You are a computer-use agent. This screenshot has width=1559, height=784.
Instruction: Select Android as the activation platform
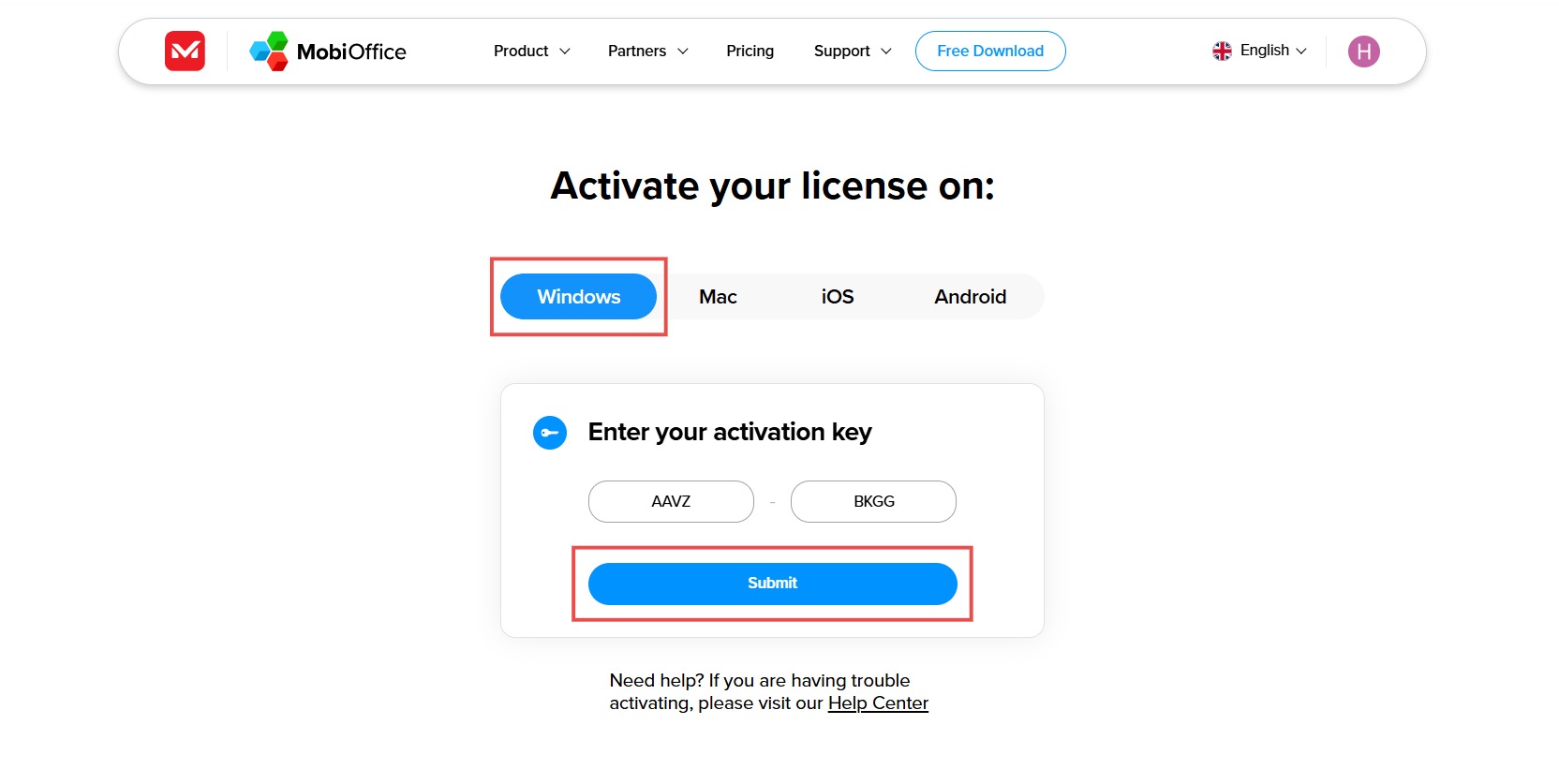[x=970, y=296]
